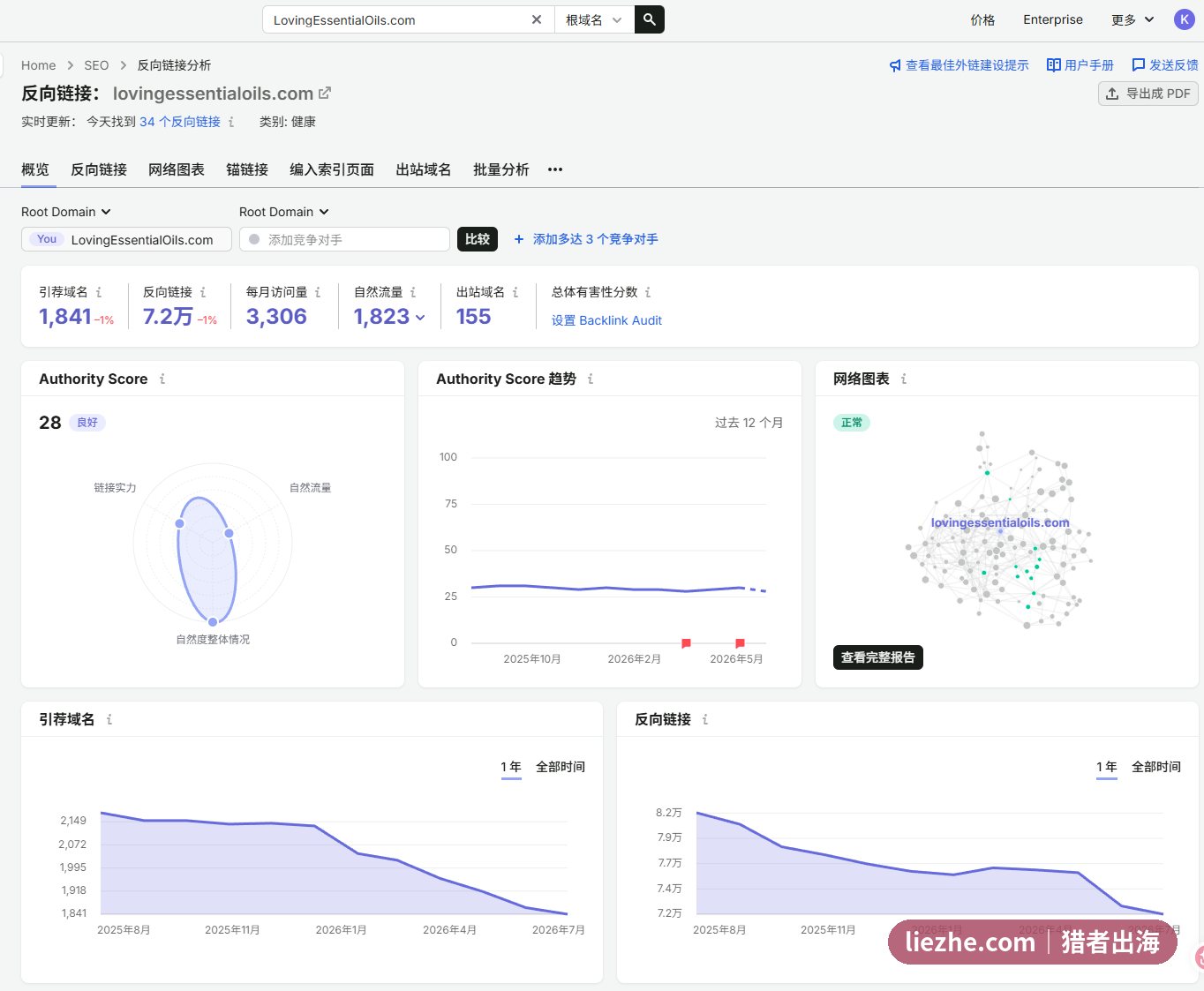Screen dimensions: 1204x991
Task: Expand the first Root Domain dropdown
Action: pos(66,212)
